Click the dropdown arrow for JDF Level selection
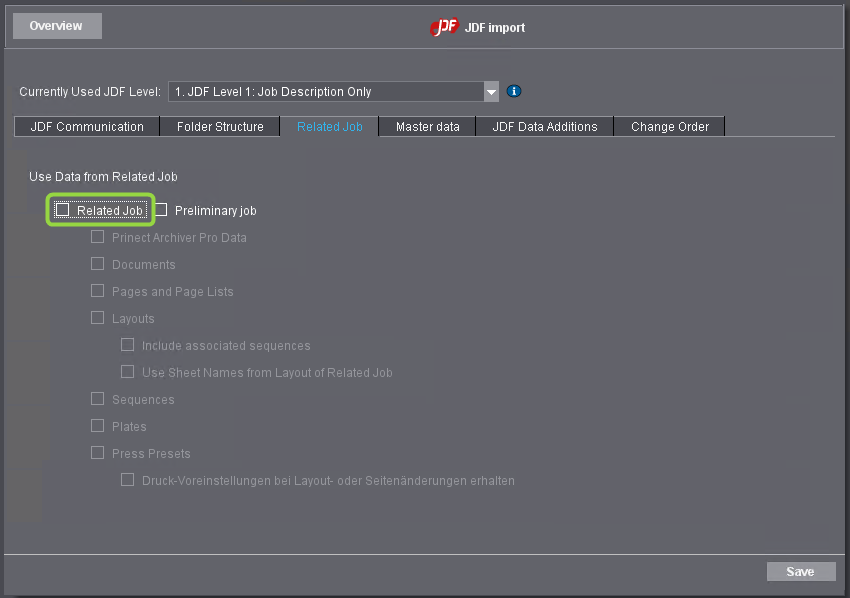The image size is (850, 598). 491,91
